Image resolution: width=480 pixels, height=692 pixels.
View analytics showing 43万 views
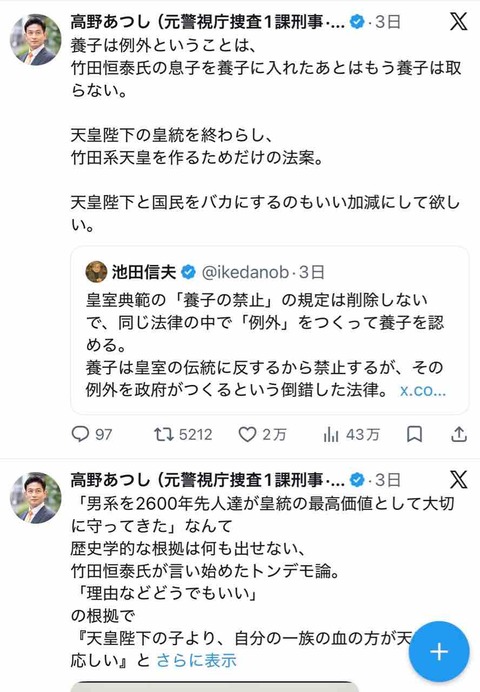(351, 434)
